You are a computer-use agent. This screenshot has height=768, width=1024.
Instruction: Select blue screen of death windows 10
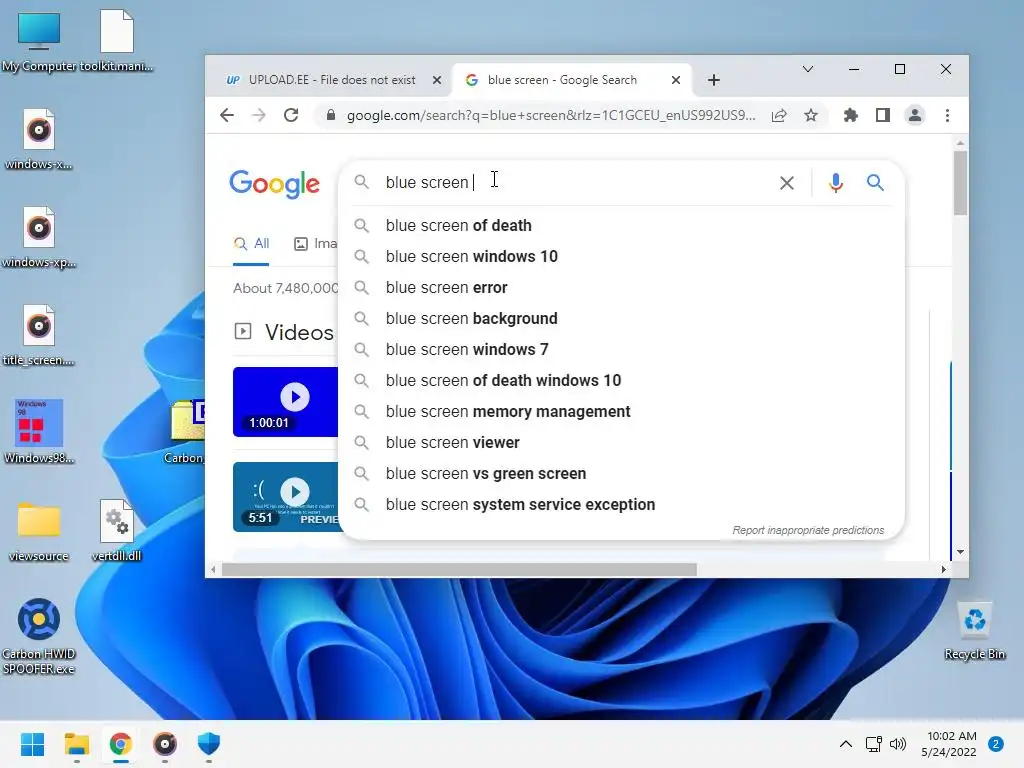pyautogui.click(x=622, y=381)
